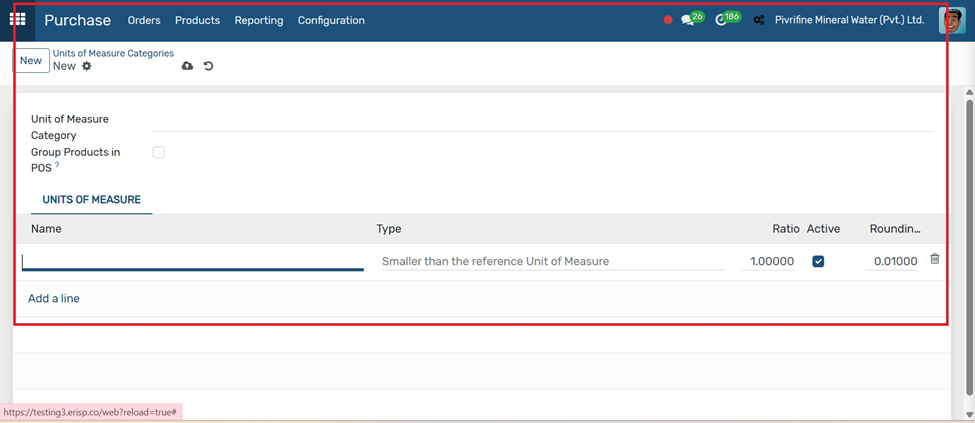Open the messages icon showing 26
The width and height of the screenshot is (975, 423).
(x=692, y=19)
